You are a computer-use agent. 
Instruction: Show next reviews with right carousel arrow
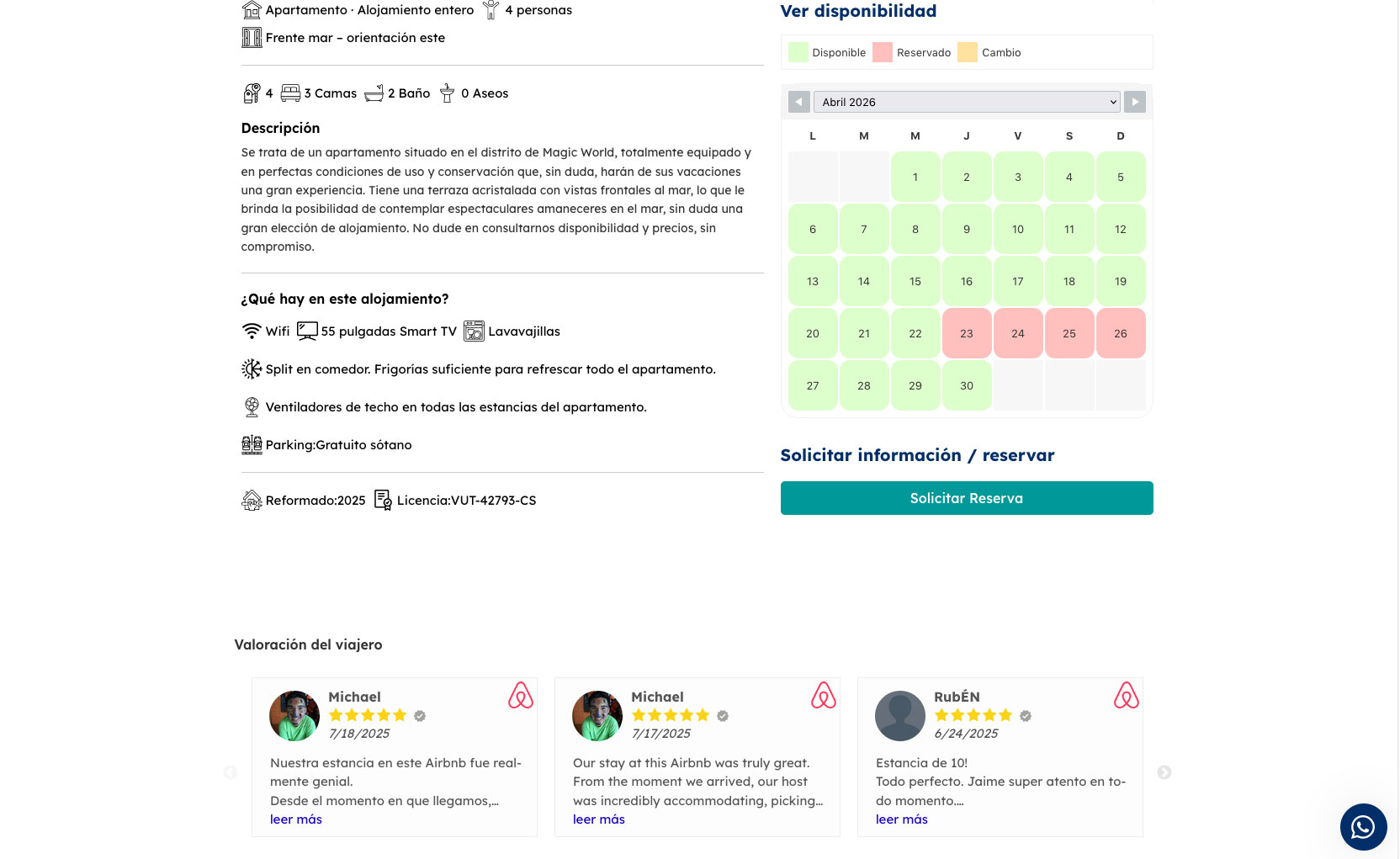(1164, 772)
